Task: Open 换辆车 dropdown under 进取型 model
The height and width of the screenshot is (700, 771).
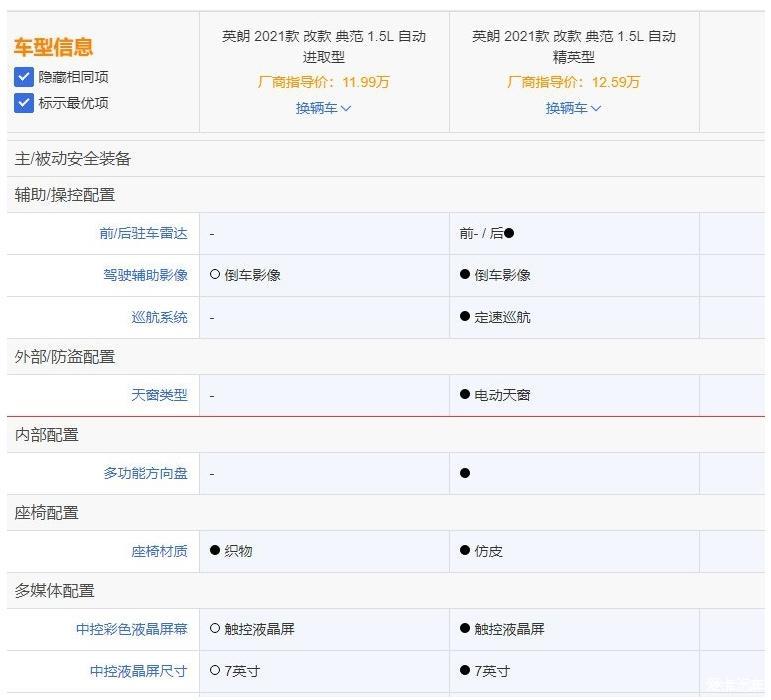Action: [x=323, y=108]
